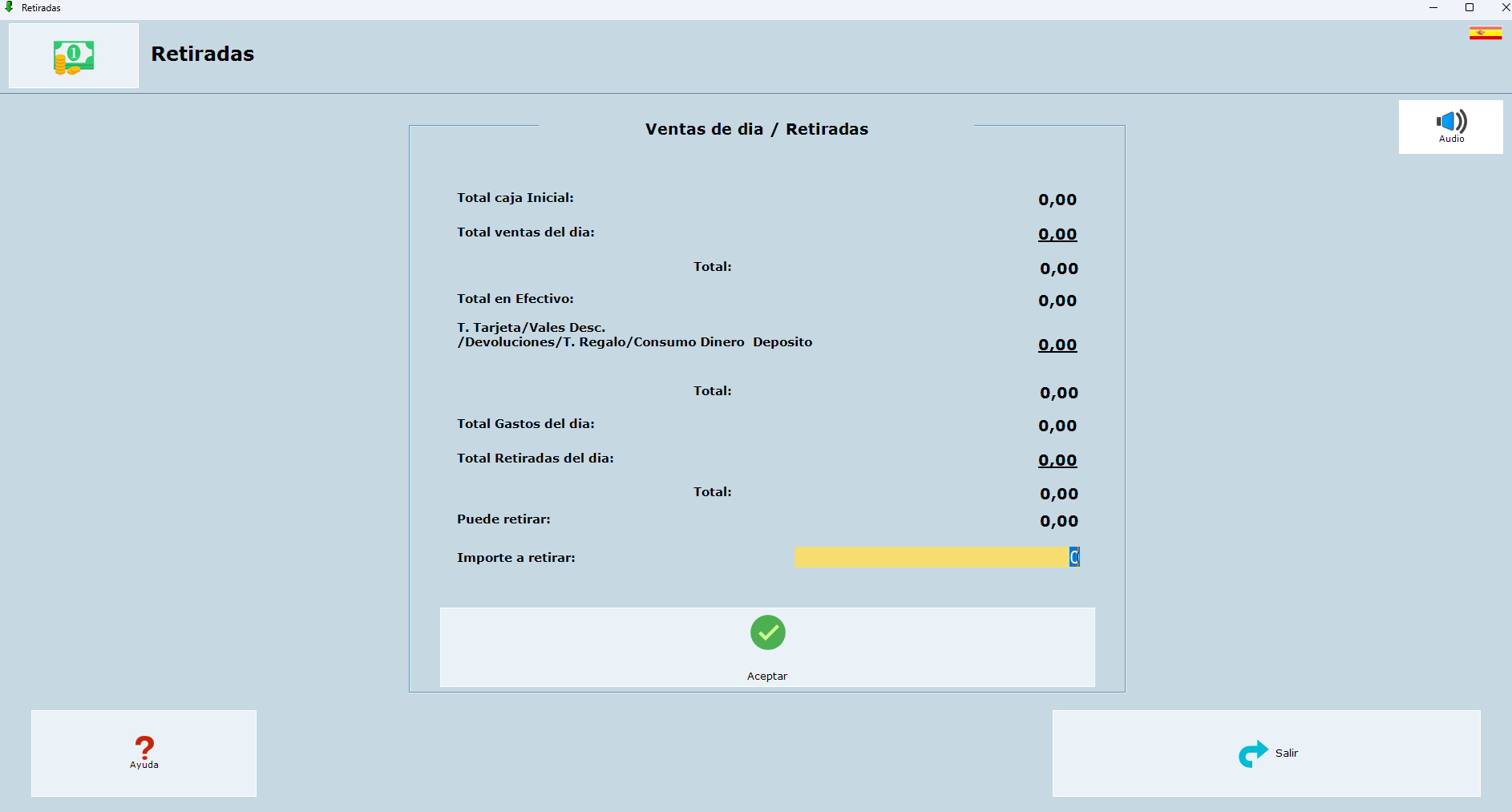
Task: Click the Puede retirar amount value
Action: point(1058,521)
